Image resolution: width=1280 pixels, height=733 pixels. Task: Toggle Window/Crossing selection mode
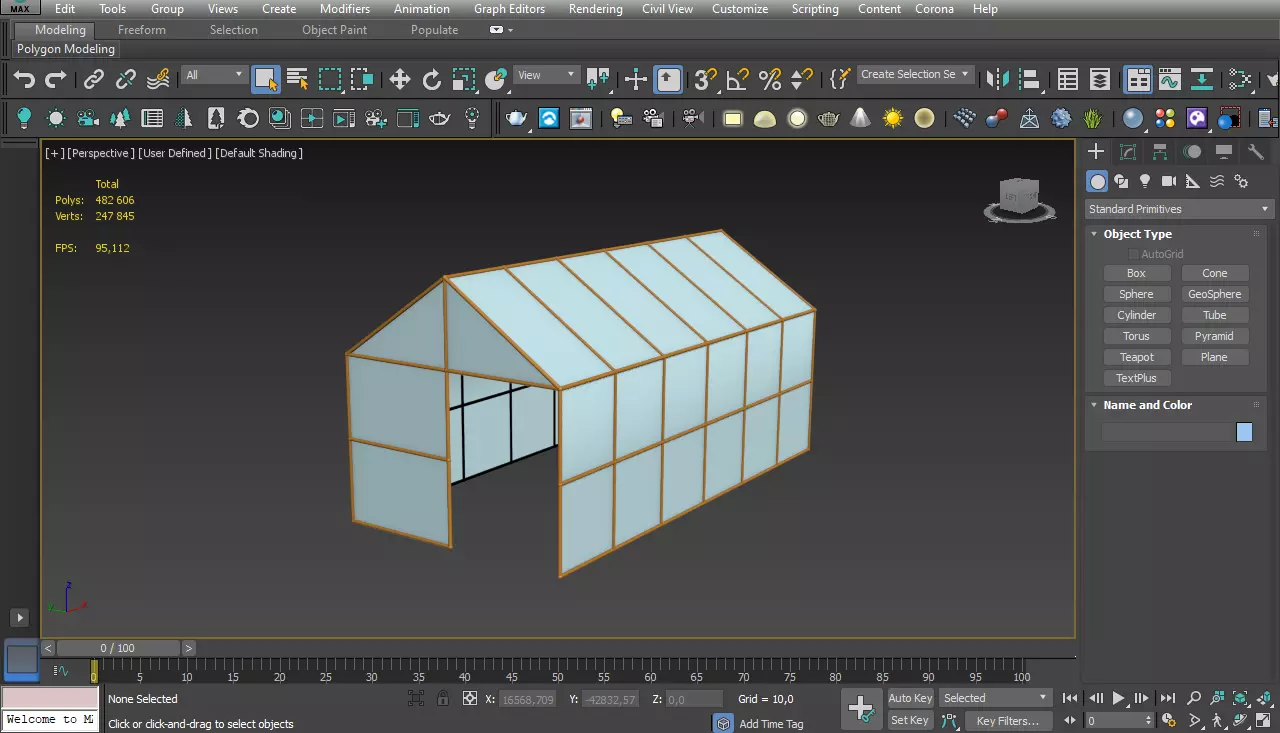tap(362, 79)
